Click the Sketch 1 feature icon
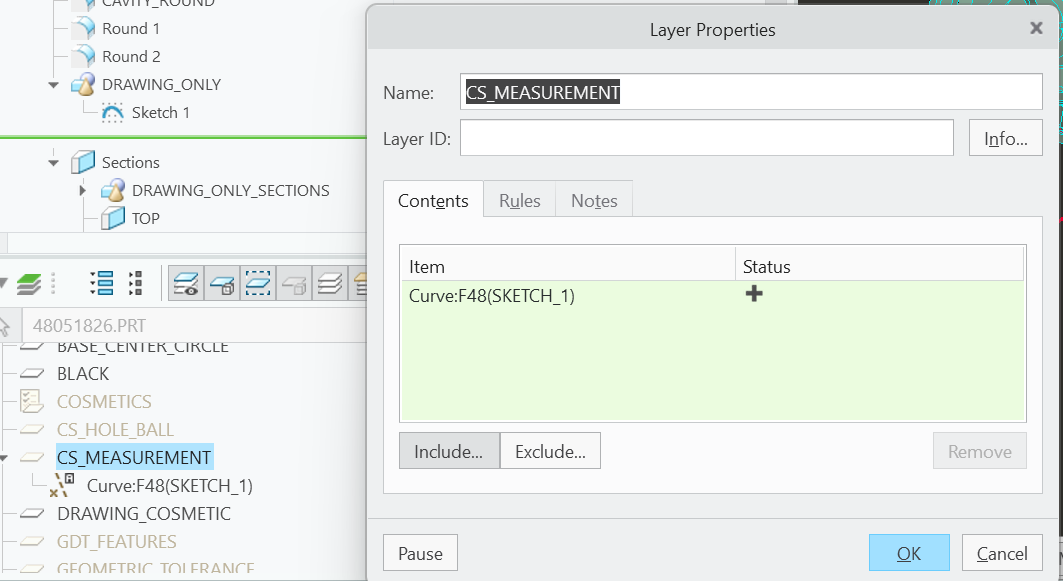Screen dimensions: 1063x581 (x=111, y=112)
